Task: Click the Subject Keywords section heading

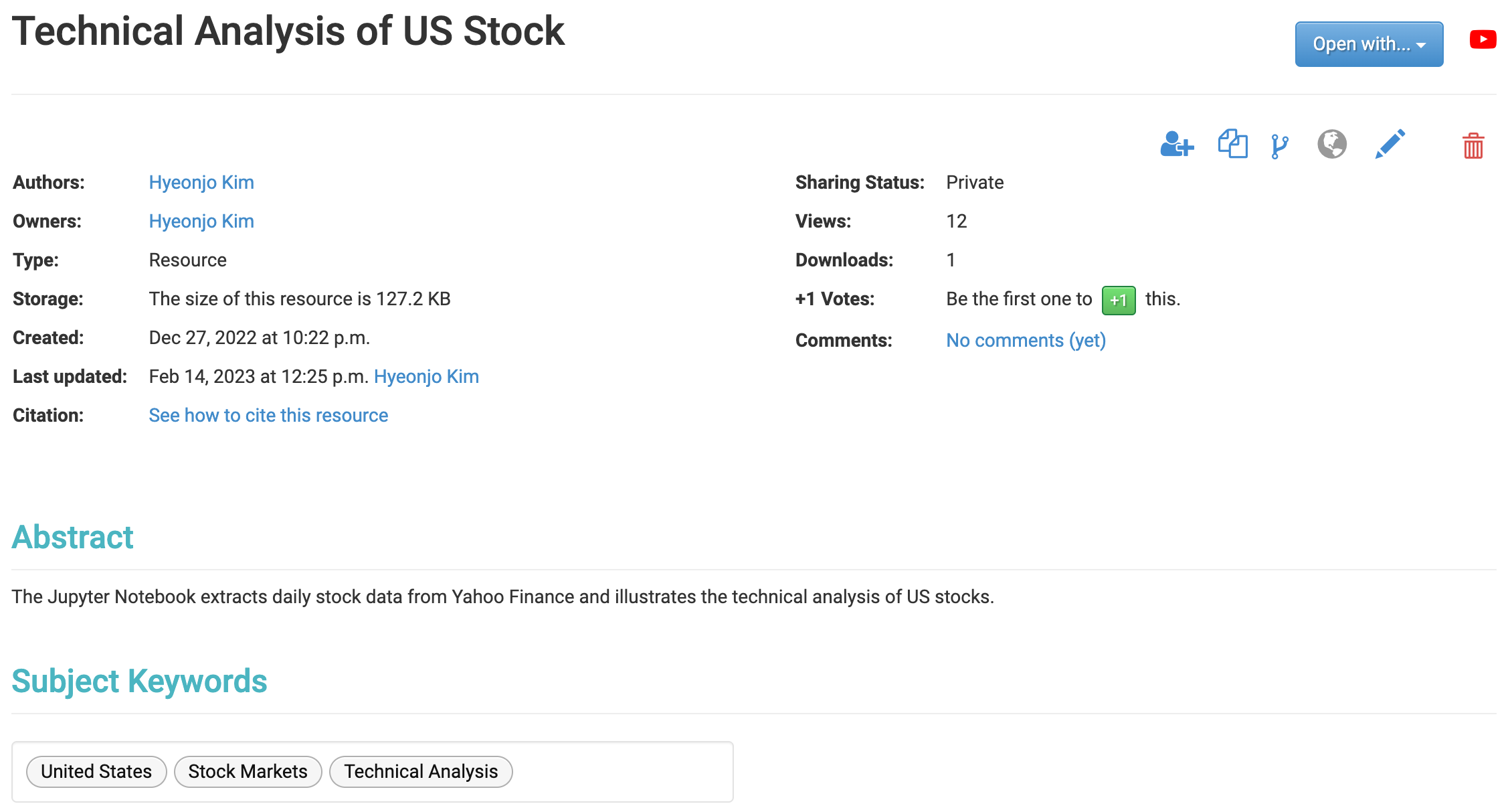Action: [139, 681]
